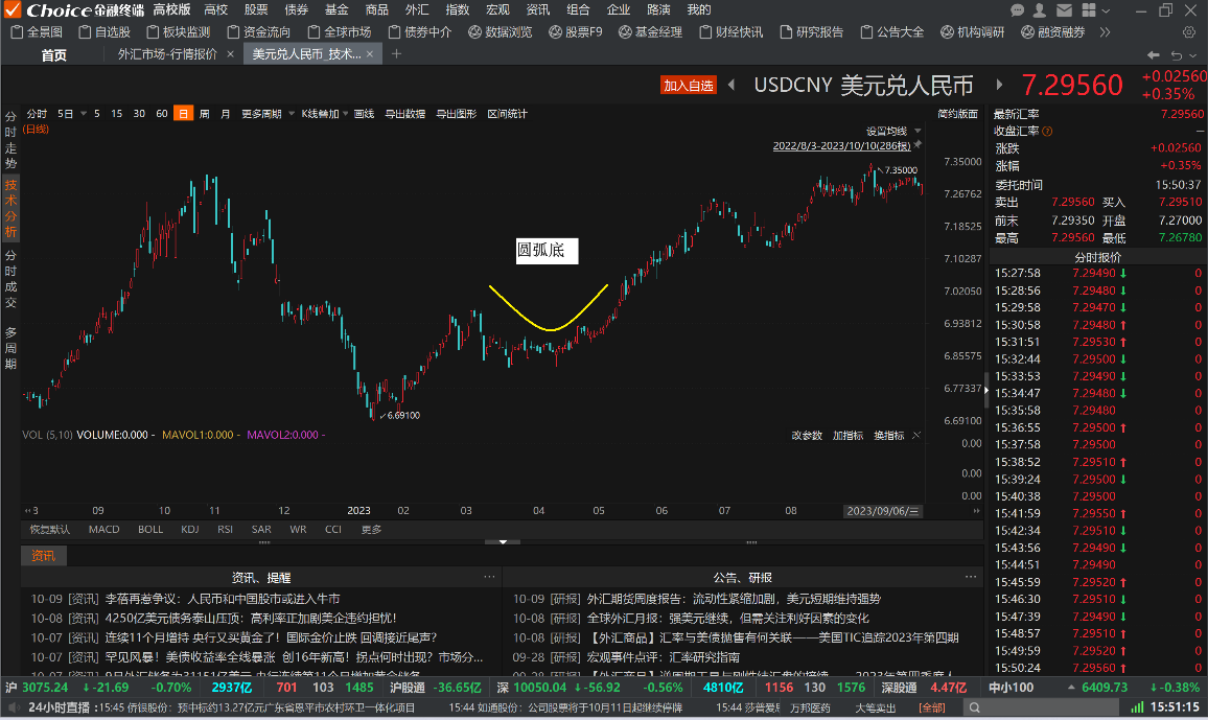Open 资金流向 fund flow view
This screenshot has width=1208, height=720.
258,32
